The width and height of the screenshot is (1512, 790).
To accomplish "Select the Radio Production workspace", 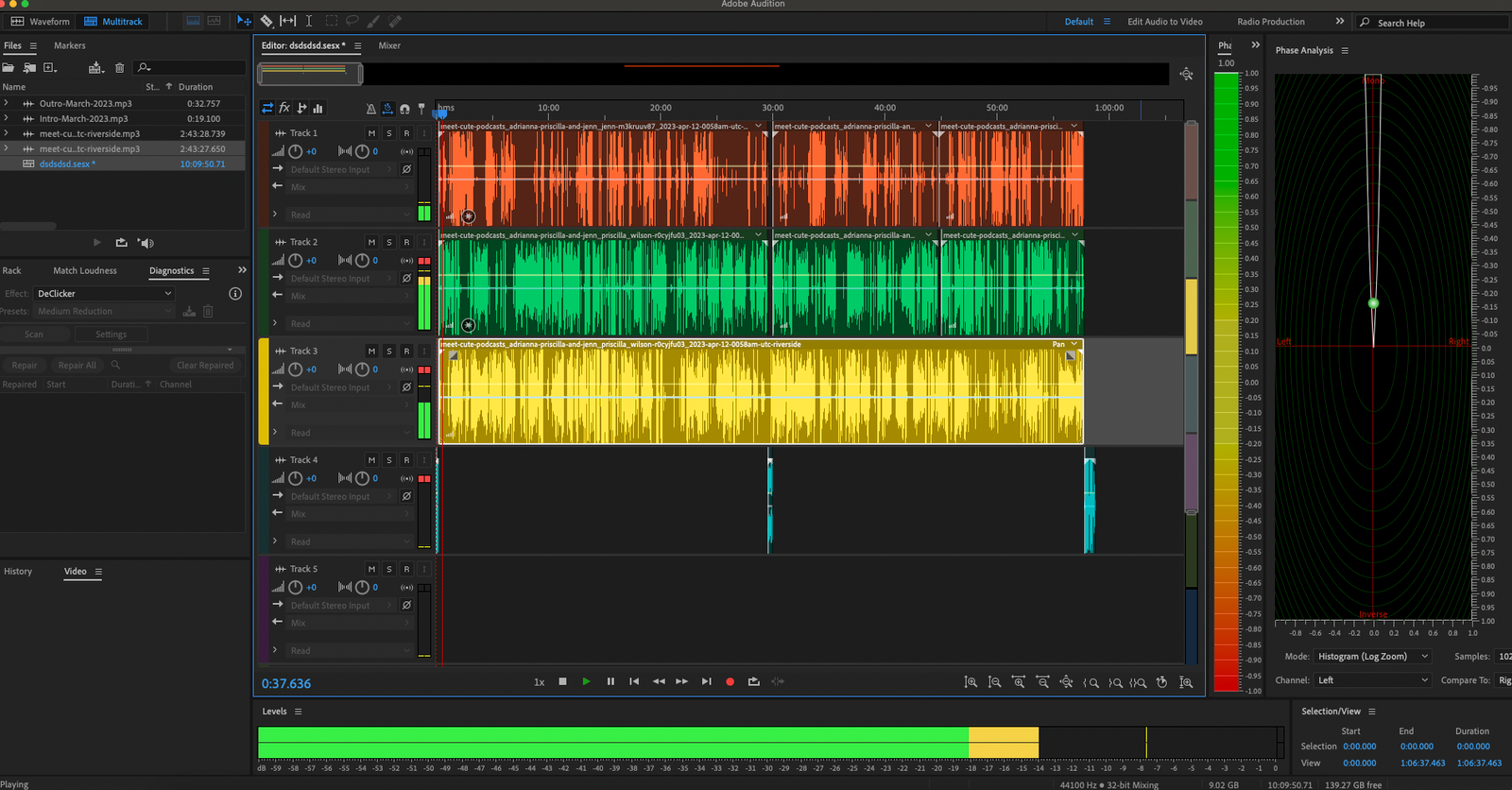I will point(1271,22).
